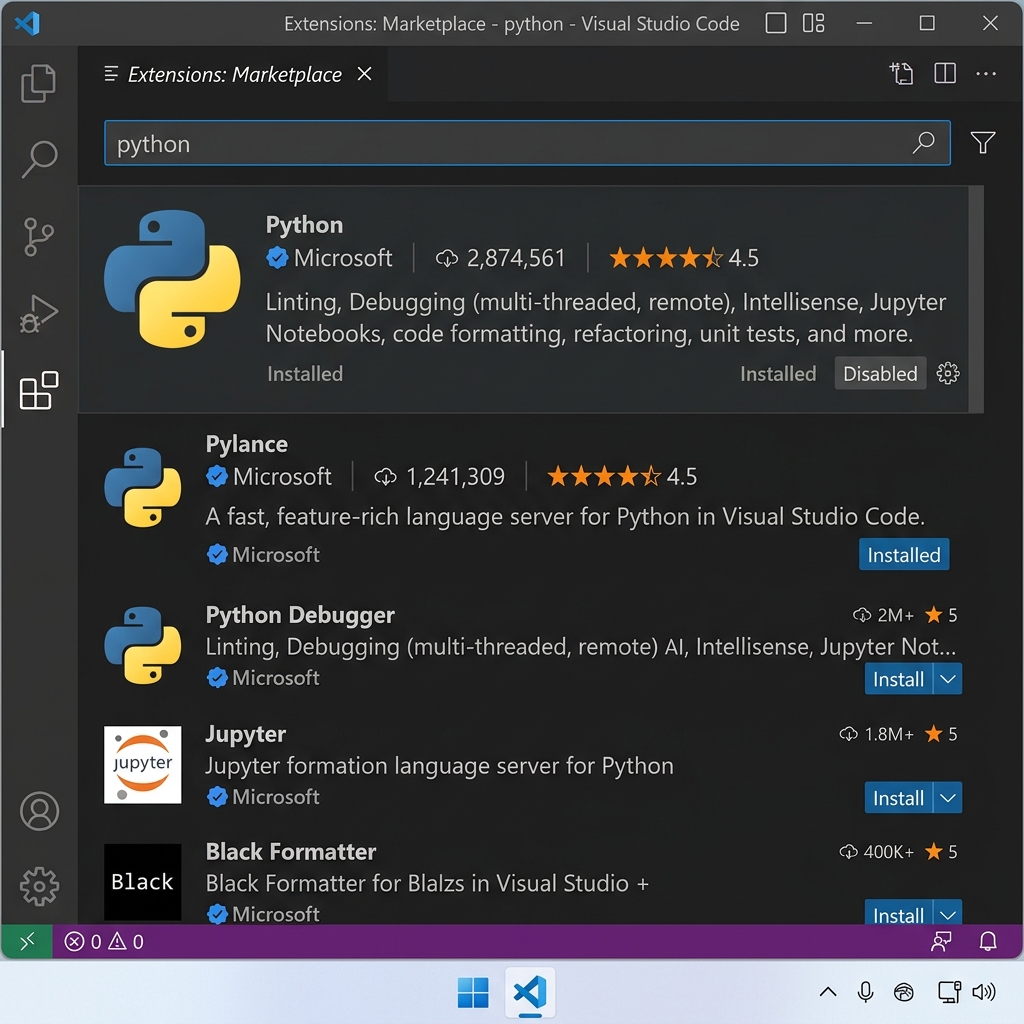Click the Pylance 1,241,309 download count

pos(440,477)
